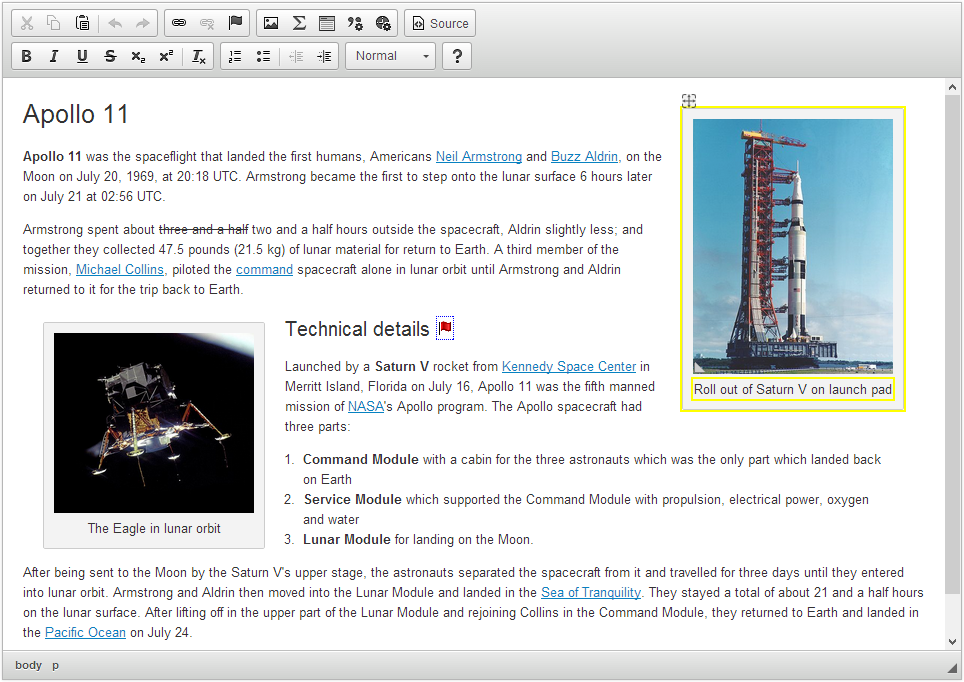Select the Eagle lunar module image

coord(154,423)
